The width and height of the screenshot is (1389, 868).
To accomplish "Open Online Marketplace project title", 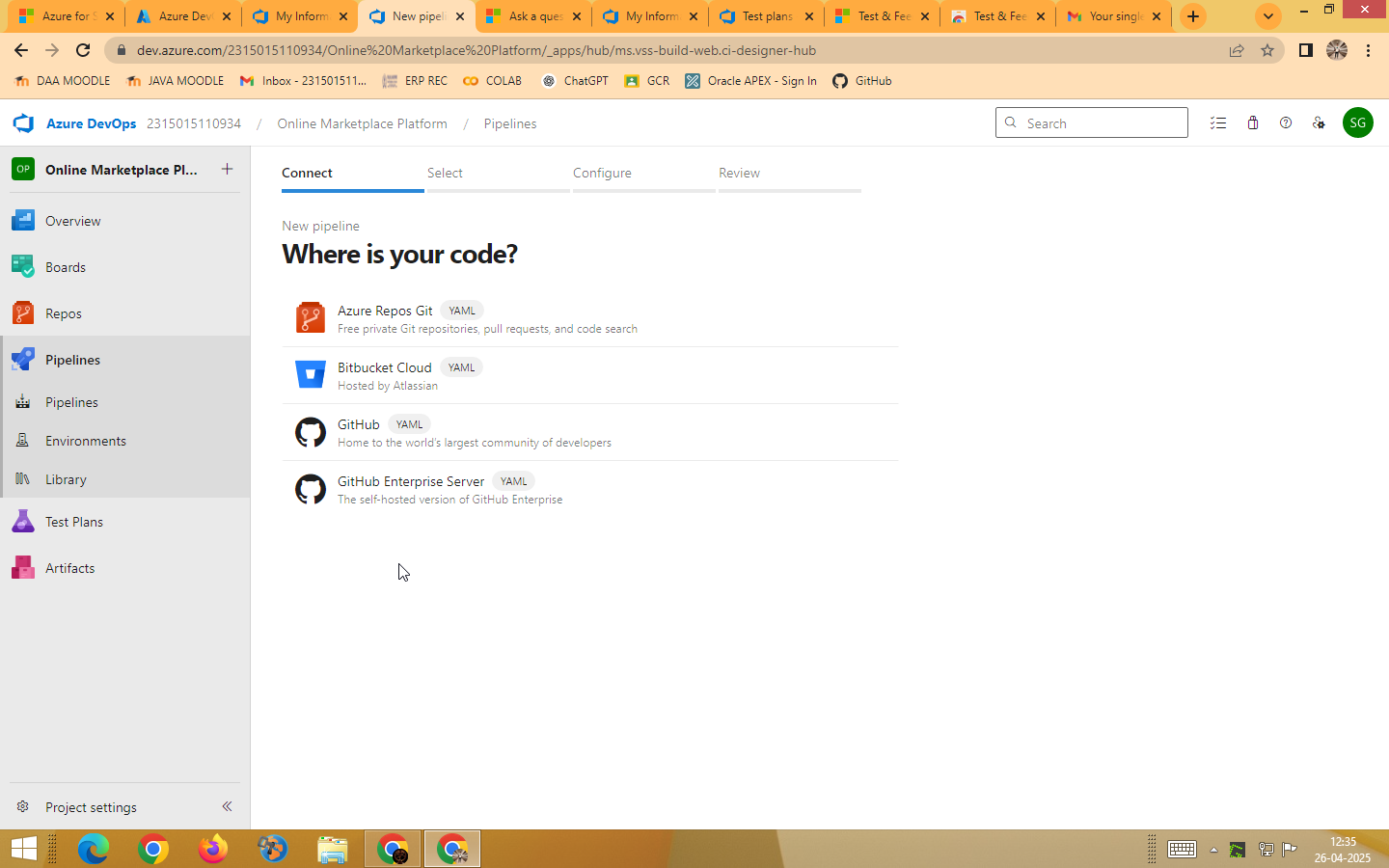I will [122, 170].
